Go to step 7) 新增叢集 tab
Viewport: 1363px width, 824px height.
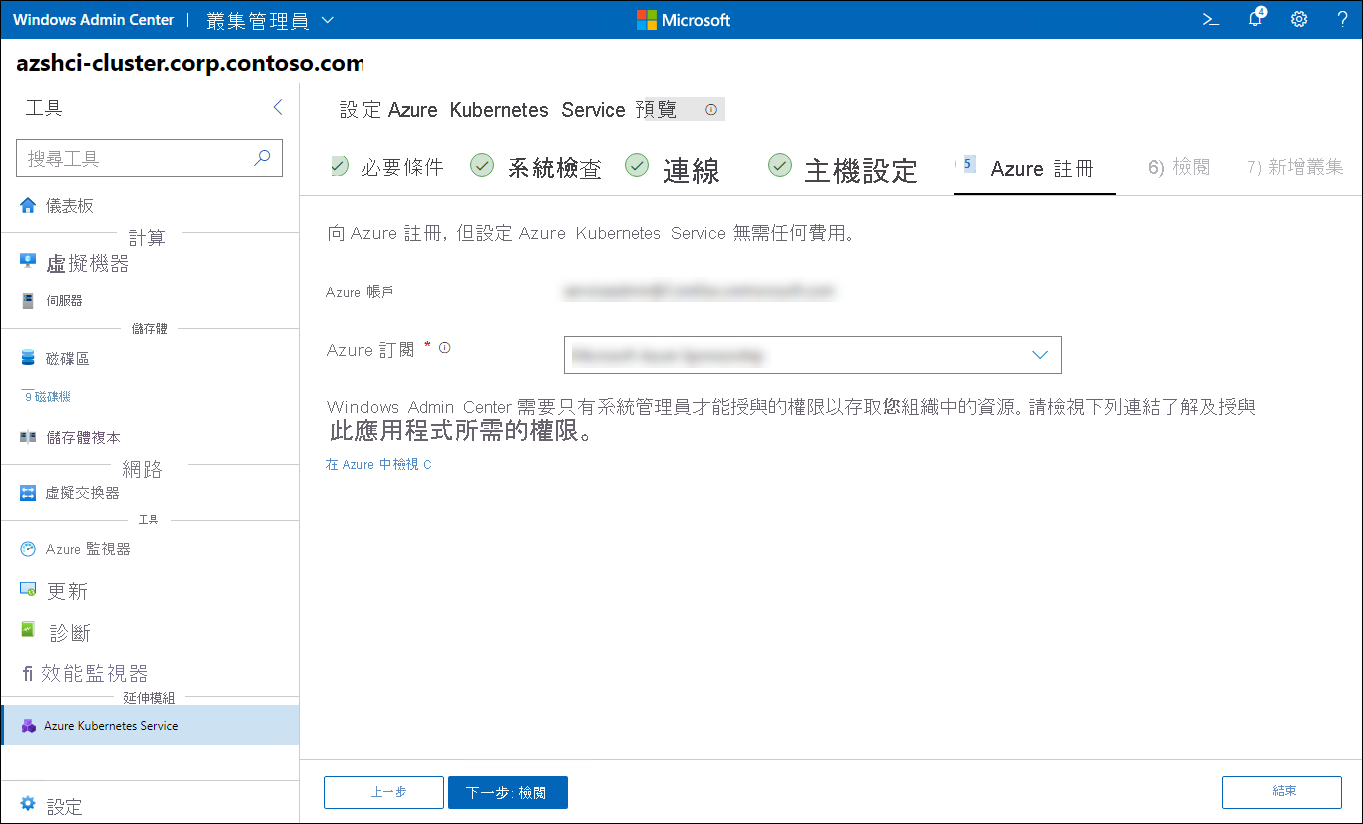(x=1295, y=167)
